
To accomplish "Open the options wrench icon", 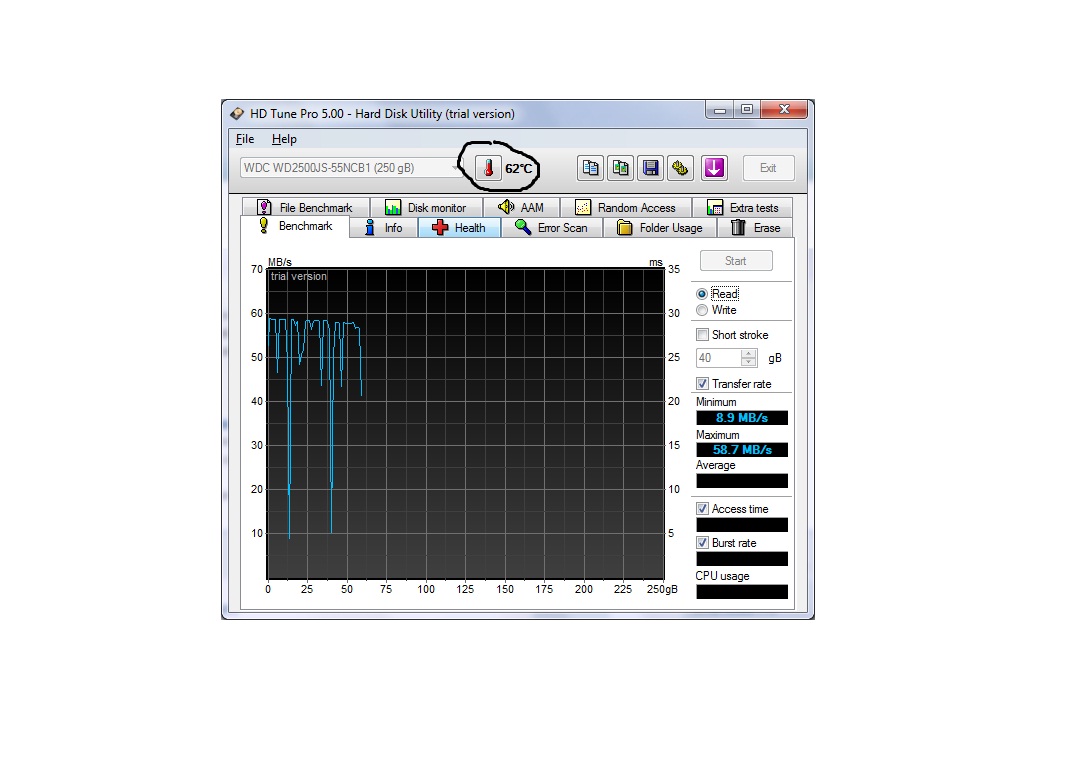I will 680,168.
